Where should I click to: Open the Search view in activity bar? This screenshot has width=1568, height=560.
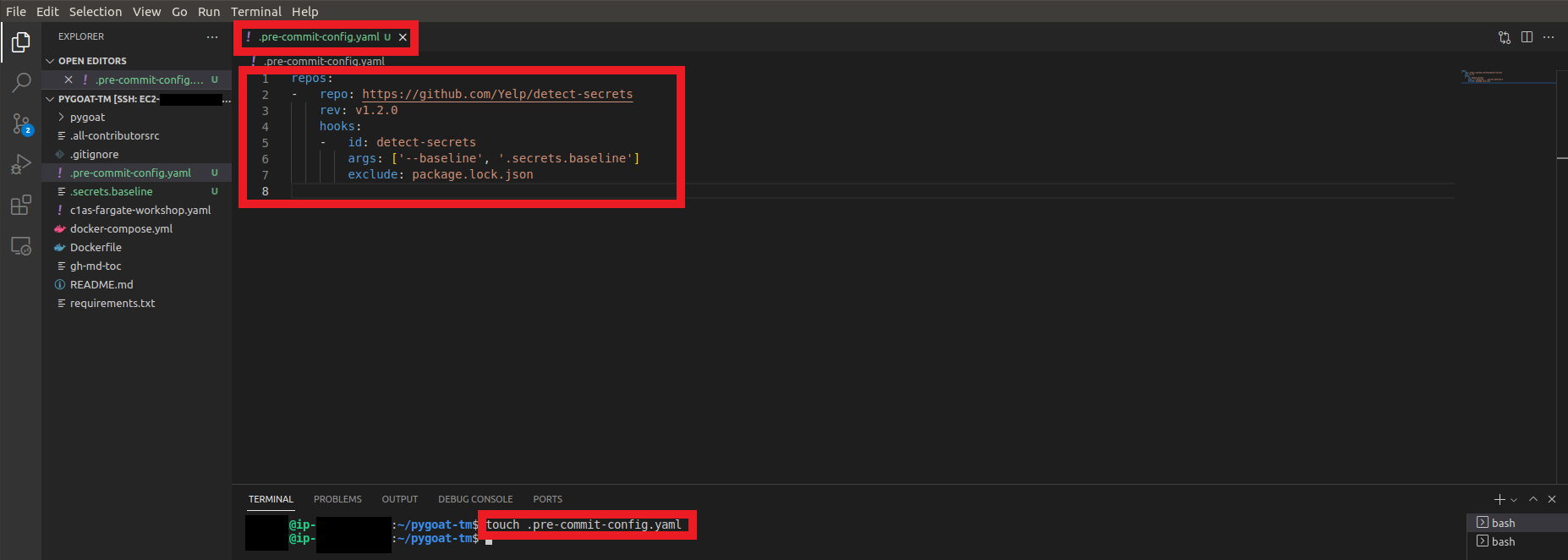tap(21, 82)
